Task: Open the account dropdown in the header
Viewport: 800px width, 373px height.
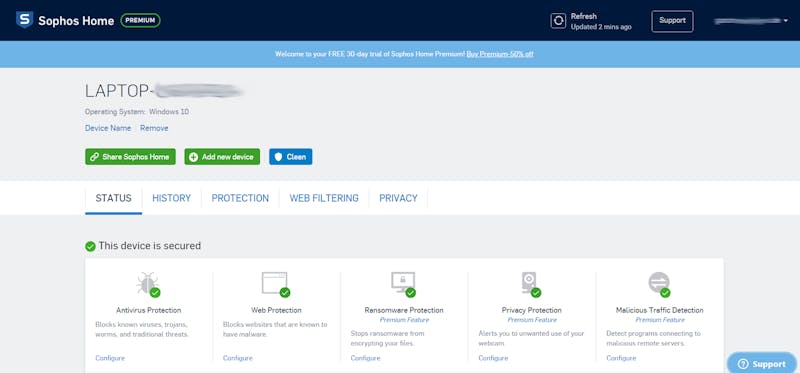Action: click(751, 21)
